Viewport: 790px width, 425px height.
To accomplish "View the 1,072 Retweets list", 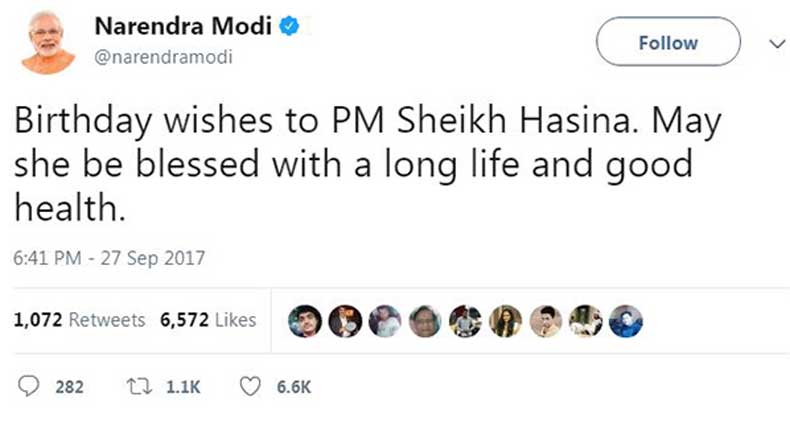I will coord(79,320).
